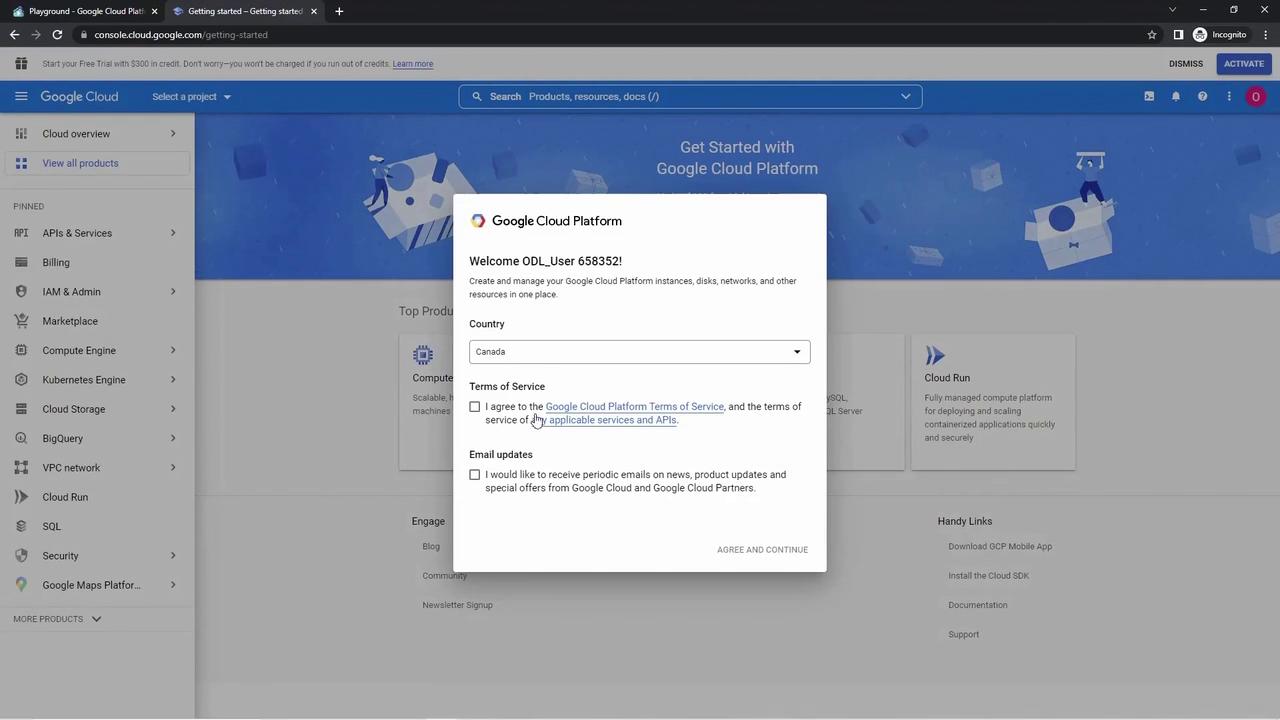Click the AGREE AND CONTINUE button
The image size is (1280, 720).
click(x=762, y=550)
